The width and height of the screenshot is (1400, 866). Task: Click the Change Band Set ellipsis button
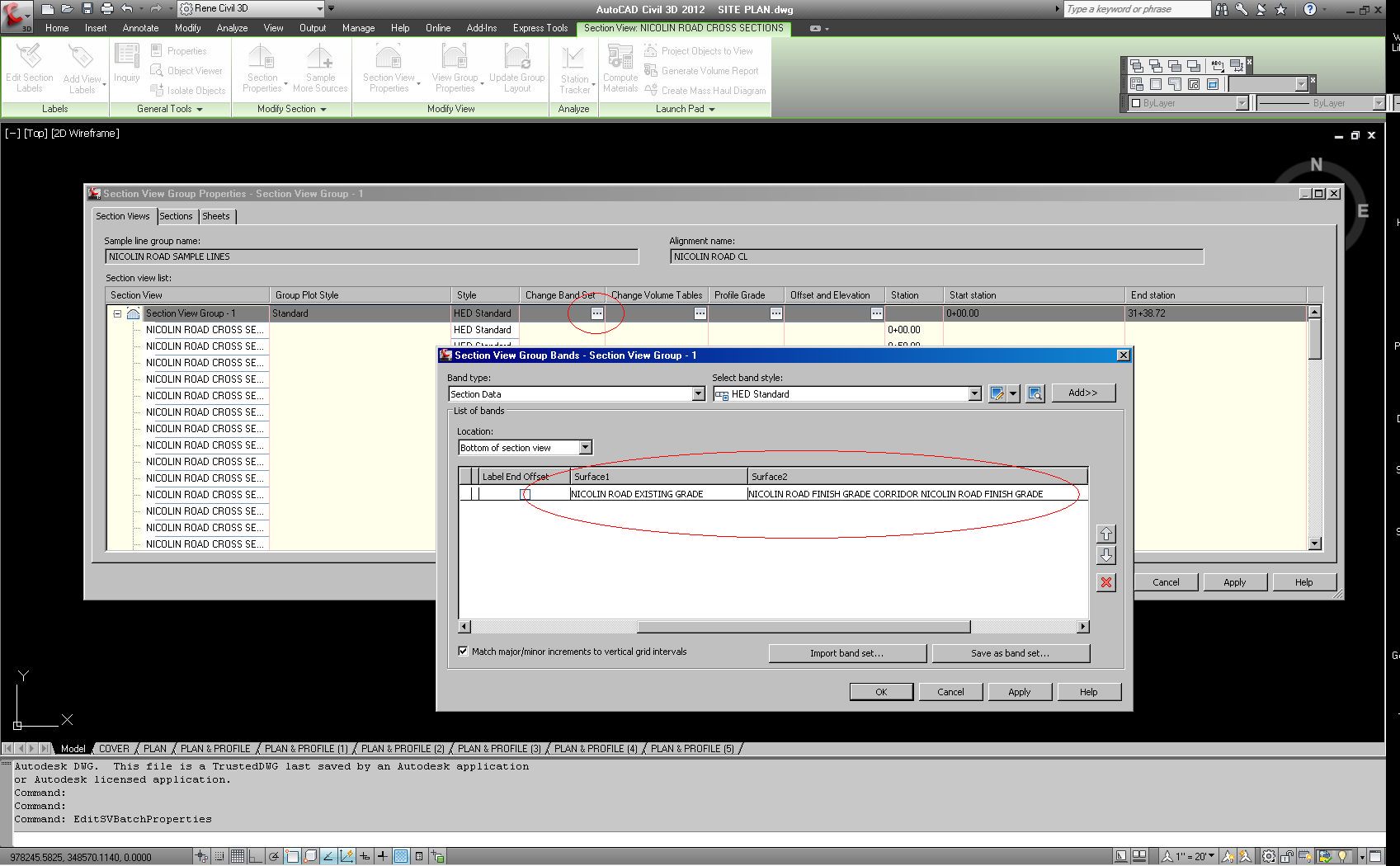pos(596,313)
